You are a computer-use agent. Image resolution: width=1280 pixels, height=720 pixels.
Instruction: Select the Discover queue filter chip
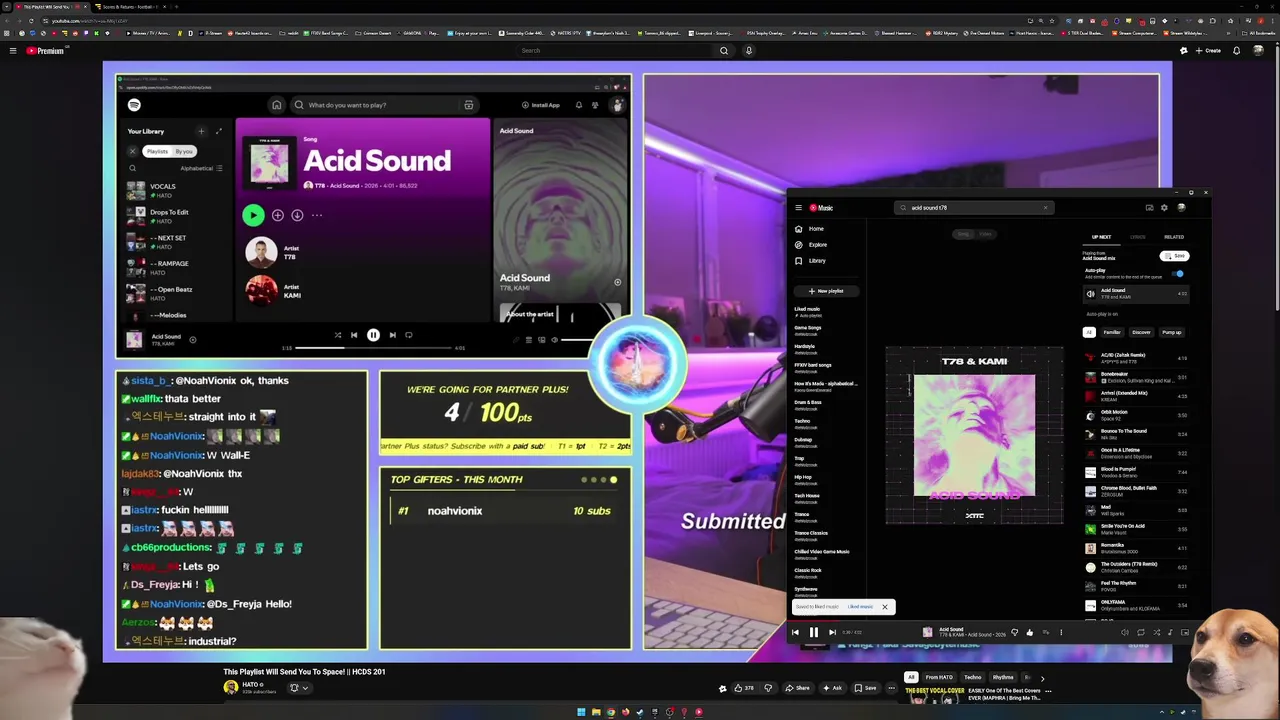(1141, 332)
